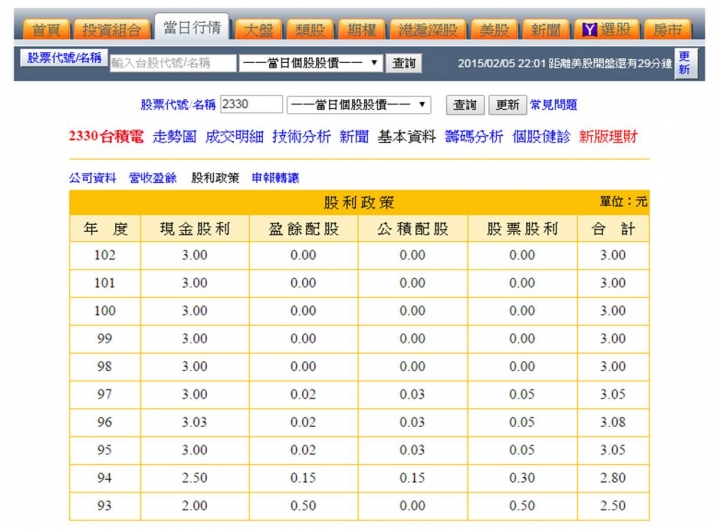Screen dimensions: 720x530
Task: Click year 97 in the table
Action: pyautogui.click(x=105, y=395)
